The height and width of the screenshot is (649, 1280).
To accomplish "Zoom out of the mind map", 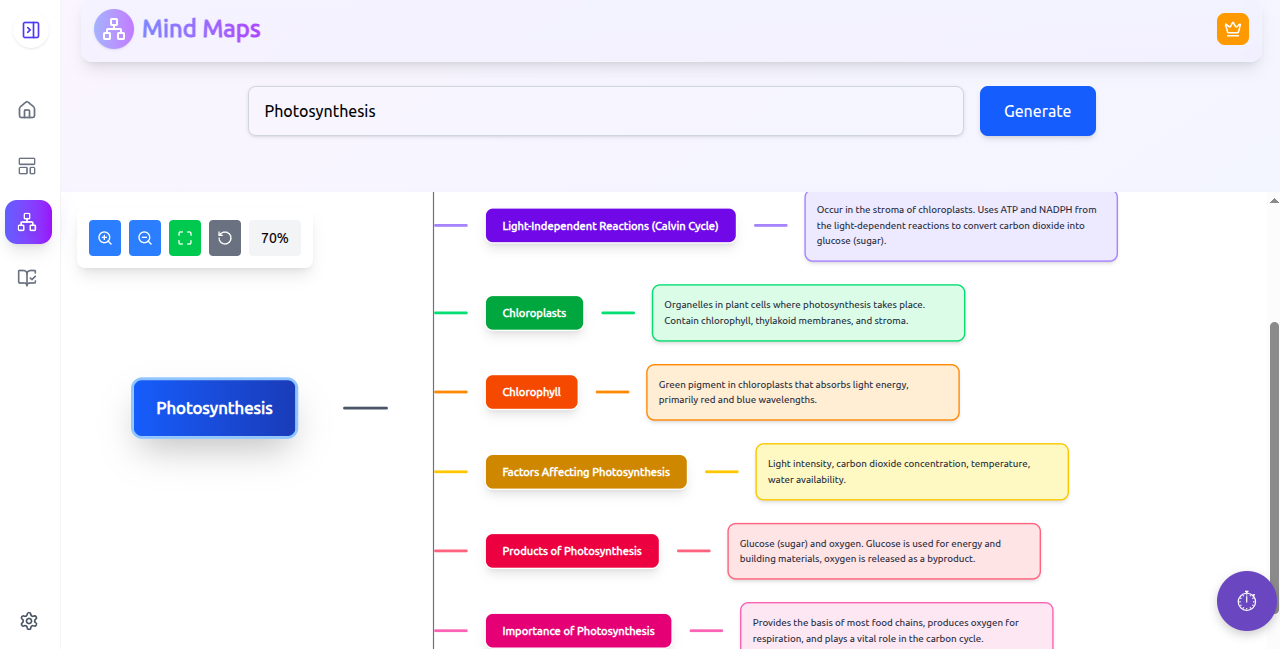I will click(145, 238).
